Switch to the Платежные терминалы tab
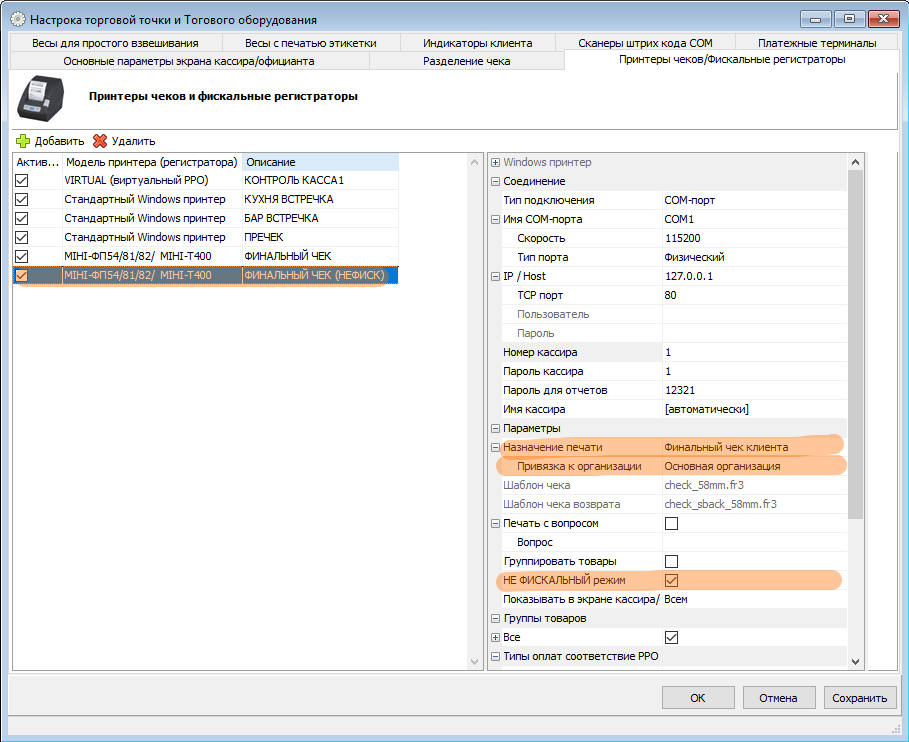Viewport: 909px width, 742px height. (x=816, y=43)
